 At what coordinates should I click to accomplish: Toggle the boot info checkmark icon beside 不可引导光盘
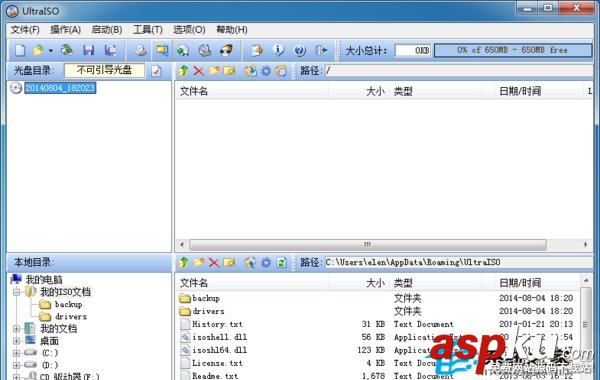(x=156, y=71)
